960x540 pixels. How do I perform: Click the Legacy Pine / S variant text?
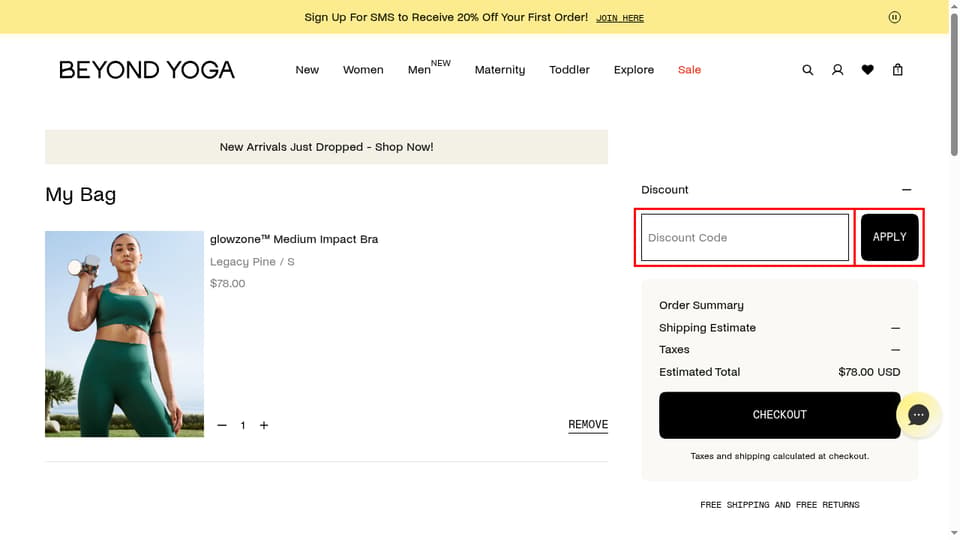[252, 262]
